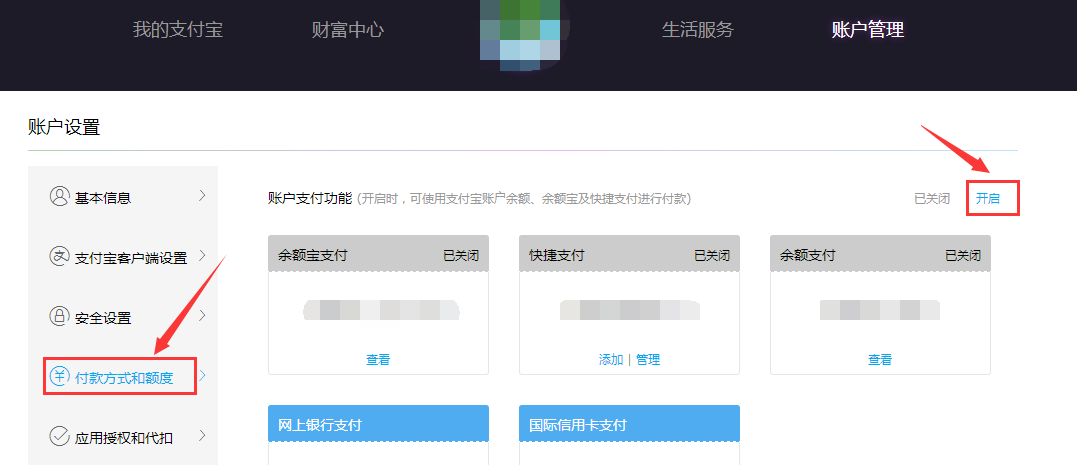The height and width of the screenshot is (465, 1077).
Task: Click the 基本信息 person icon
Action: [60, 196]
